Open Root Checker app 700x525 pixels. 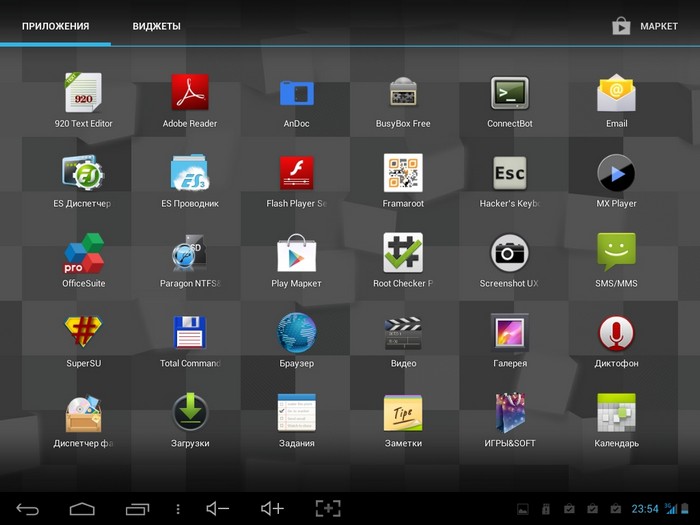403,253
